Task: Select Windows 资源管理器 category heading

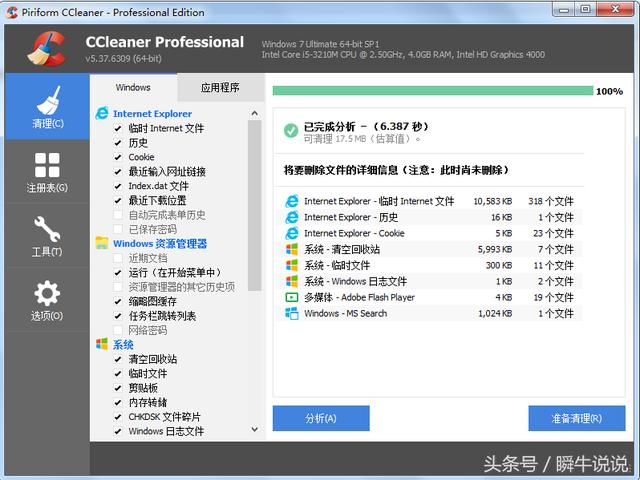Action: click(x=160, y=244)
